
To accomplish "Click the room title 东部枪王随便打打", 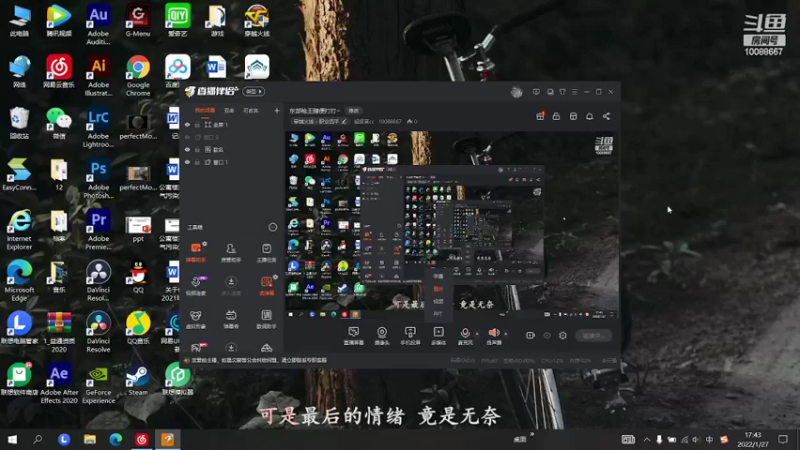I will click(x=314, y=111).
